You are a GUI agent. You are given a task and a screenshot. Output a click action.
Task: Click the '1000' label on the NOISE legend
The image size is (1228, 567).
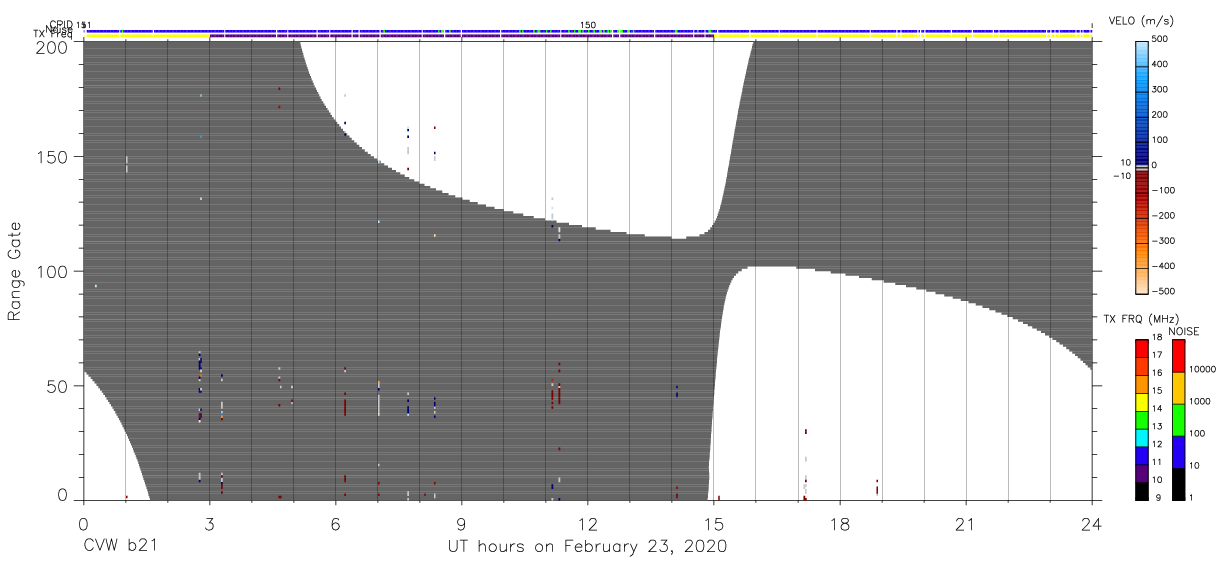[1202, 399]
